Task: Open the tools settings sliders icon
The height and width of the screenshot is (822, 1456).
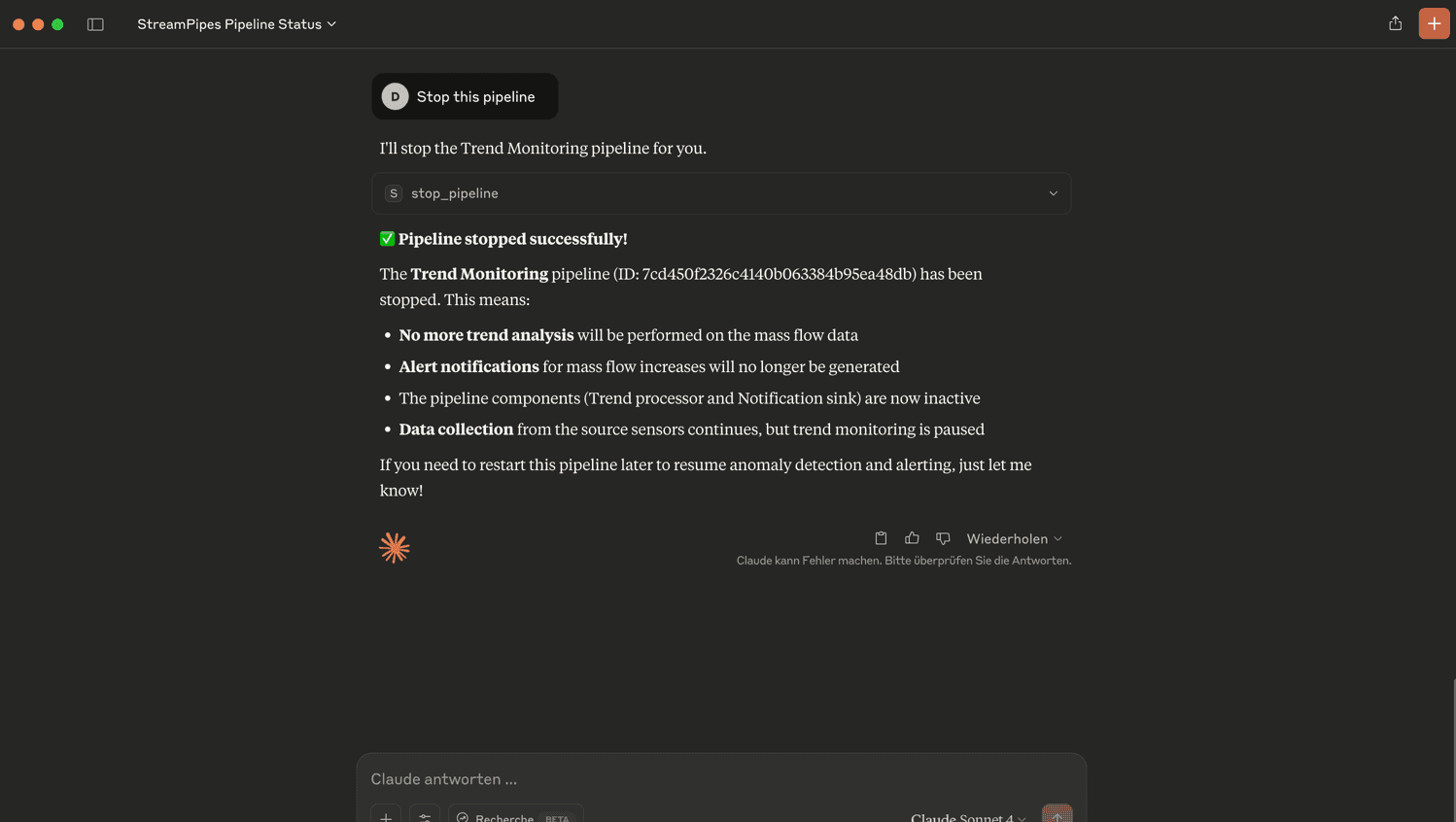Action: coord(425,816)
